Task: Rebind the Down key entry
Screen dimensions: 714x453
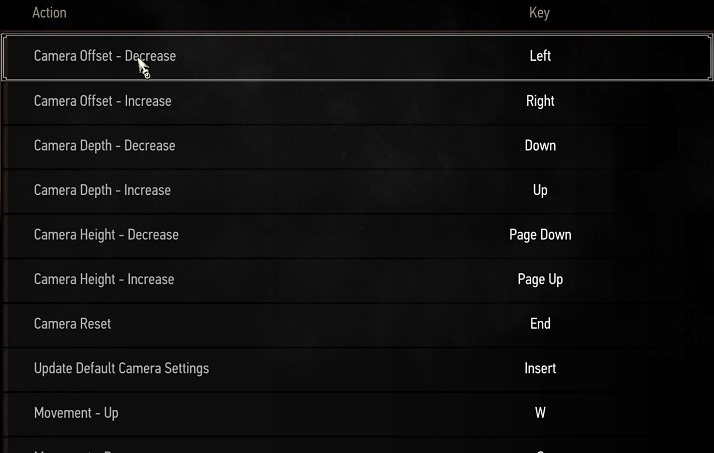Action: pos(540,146)
